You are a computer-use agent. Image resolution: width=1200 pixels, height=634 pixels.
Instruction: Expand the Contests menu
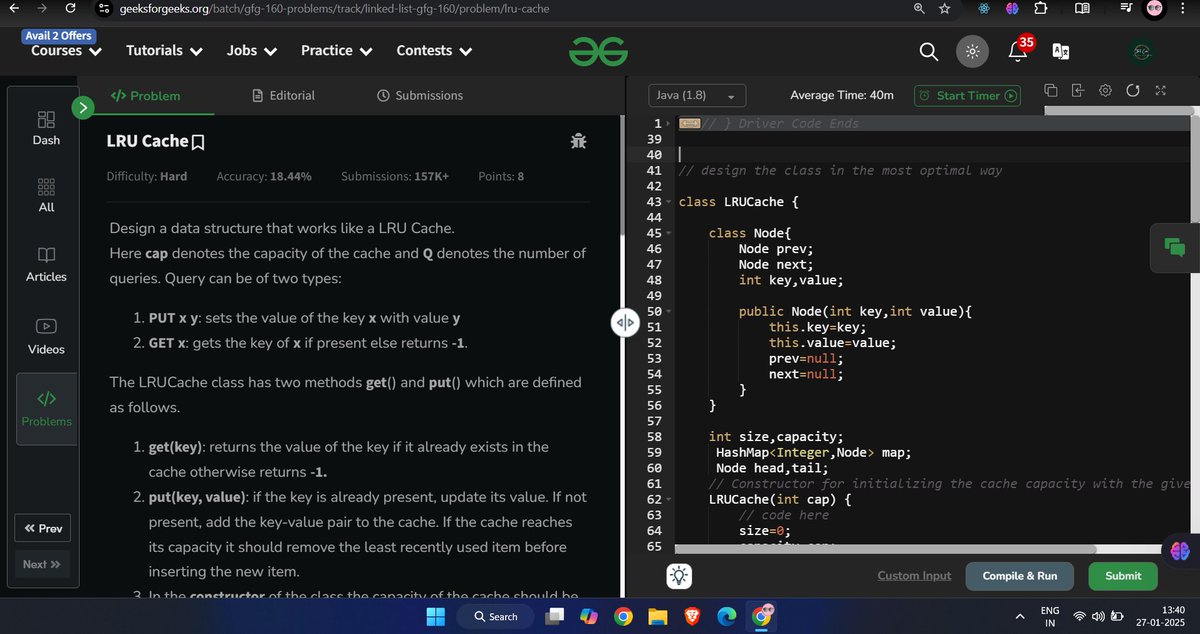pos(434,51)
